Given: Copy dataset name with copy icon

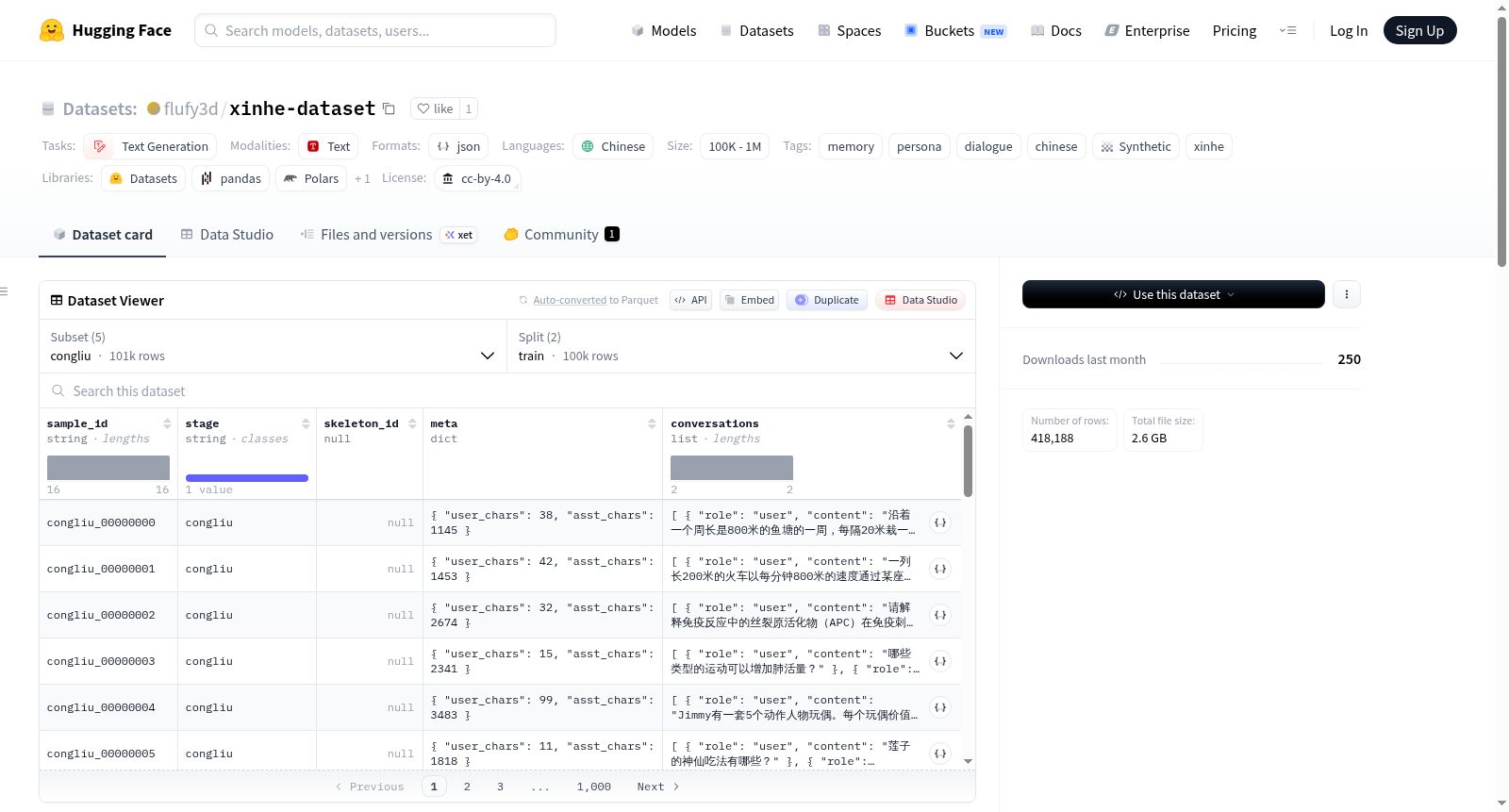Looking at the screenshot, I should [389, 108].
